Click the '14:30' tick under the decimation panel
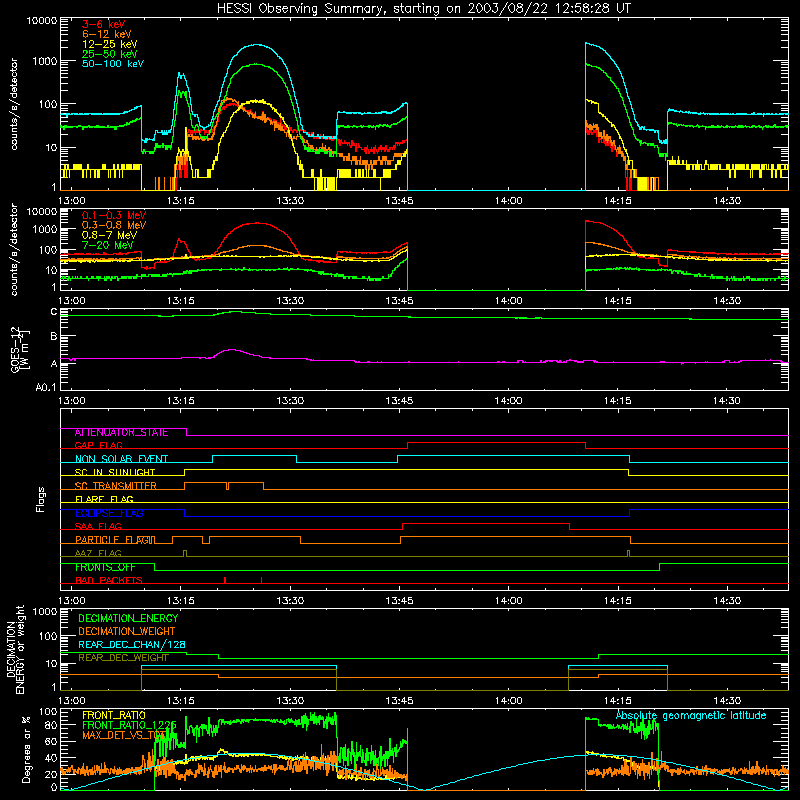This screenshot has width=800, height=800. pyautogui.click(x=727, y=701)
